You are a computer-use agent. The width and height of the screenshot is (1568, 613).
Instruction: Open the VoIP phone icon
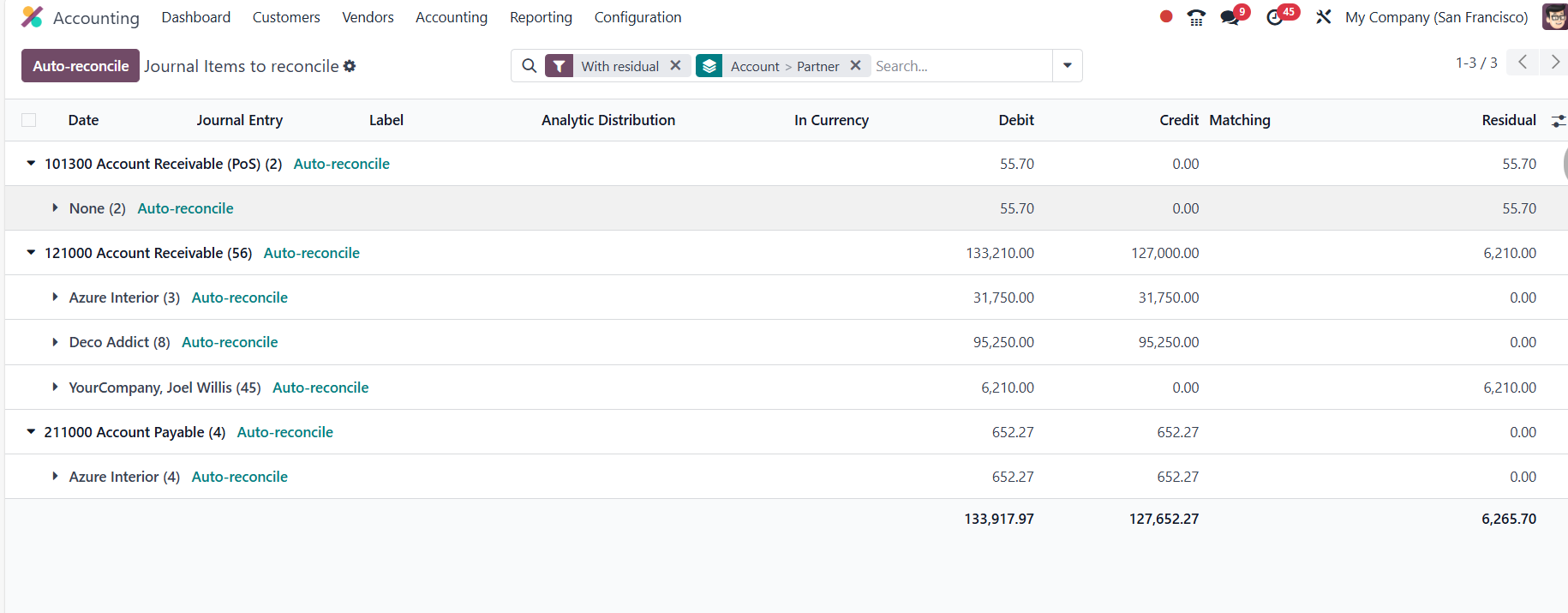tap(1196, 17)
